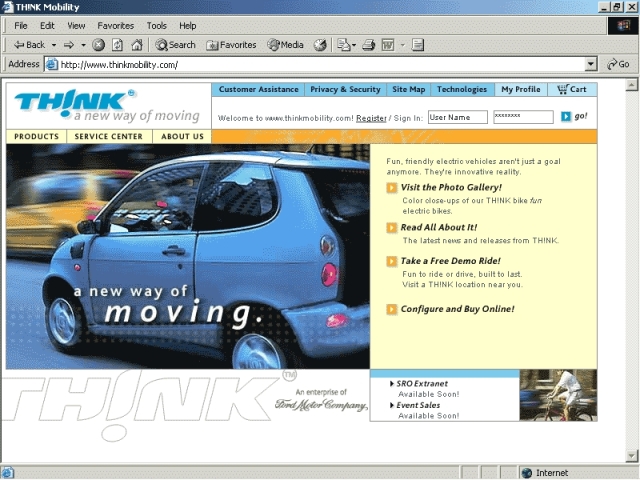The image size is (640, 480).
Task: Open Site Map tab
Action: (409, 89)
